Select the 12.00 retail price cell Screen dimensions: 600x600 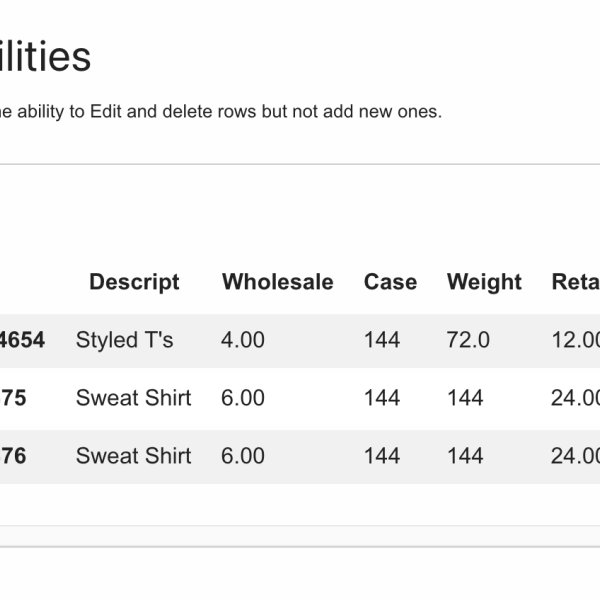pyautogui.click(x=575, y=340)
